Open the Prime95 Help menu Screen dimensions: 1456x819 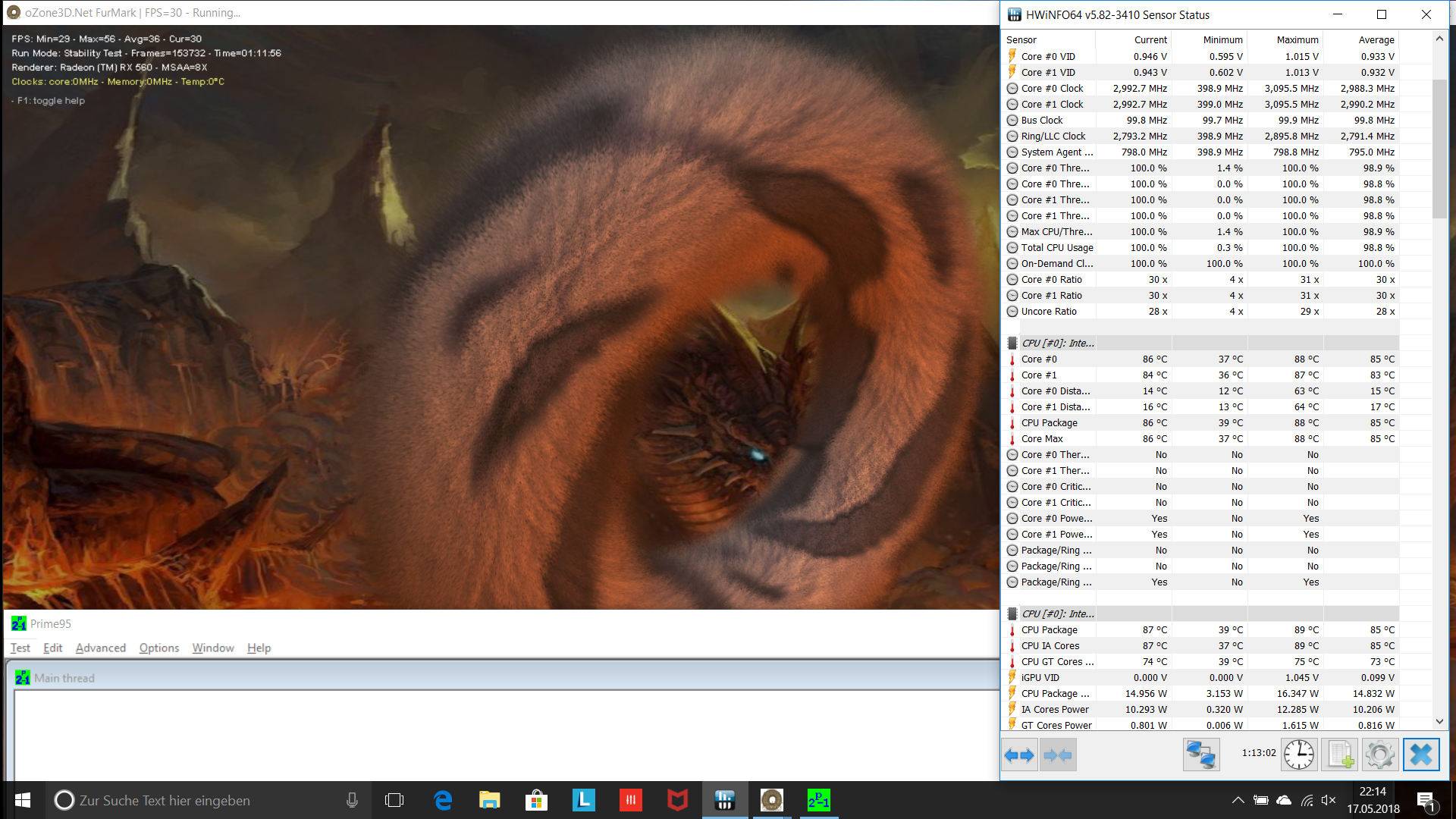tap(259, 648)
